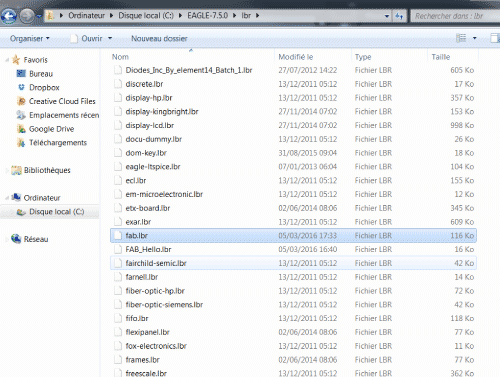
Task: Click the Dropbox icon in sidebar
Action: (21, 87)
